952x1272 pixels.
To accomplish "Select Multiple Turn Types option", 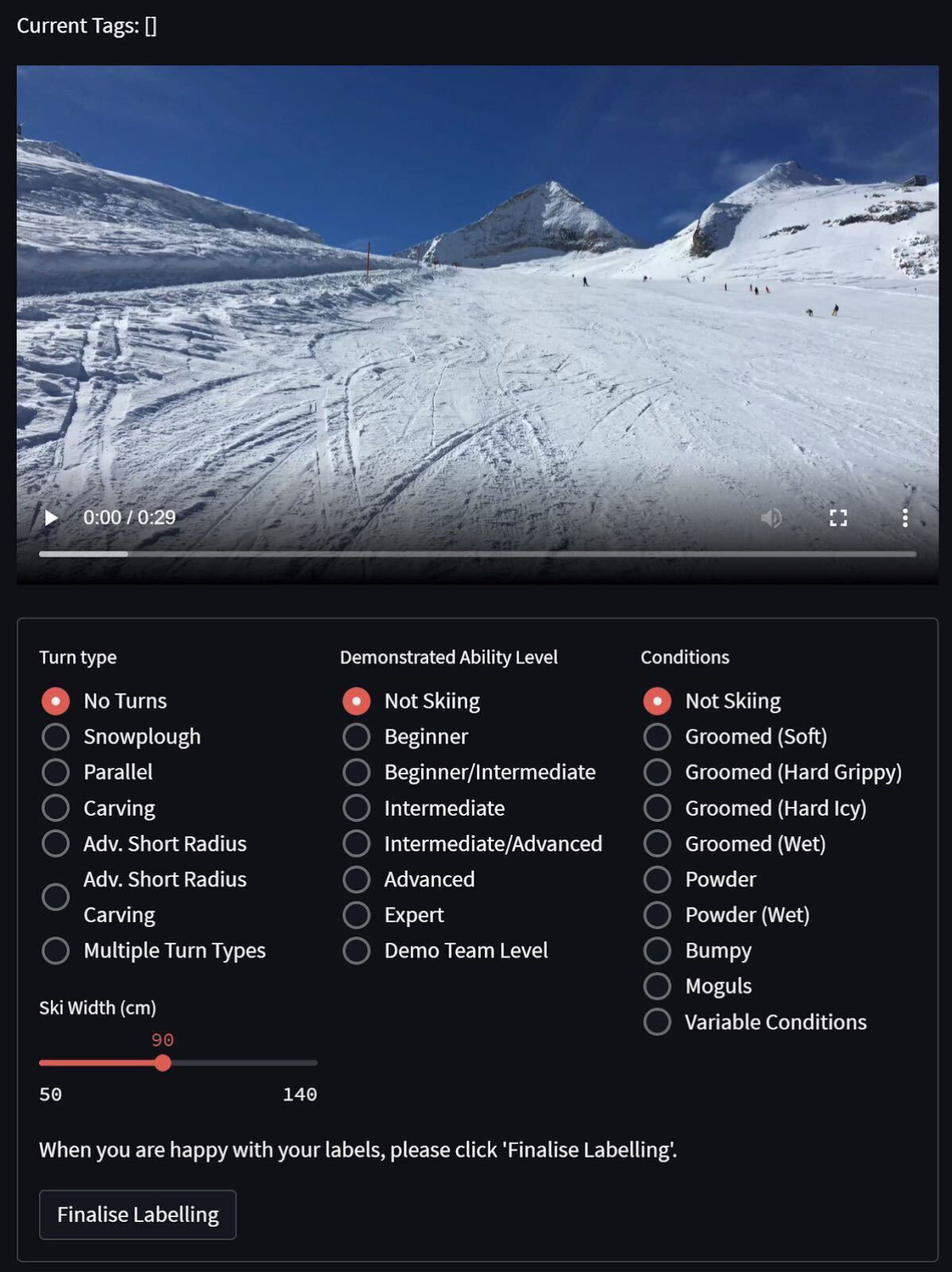I will pos(153,951).
